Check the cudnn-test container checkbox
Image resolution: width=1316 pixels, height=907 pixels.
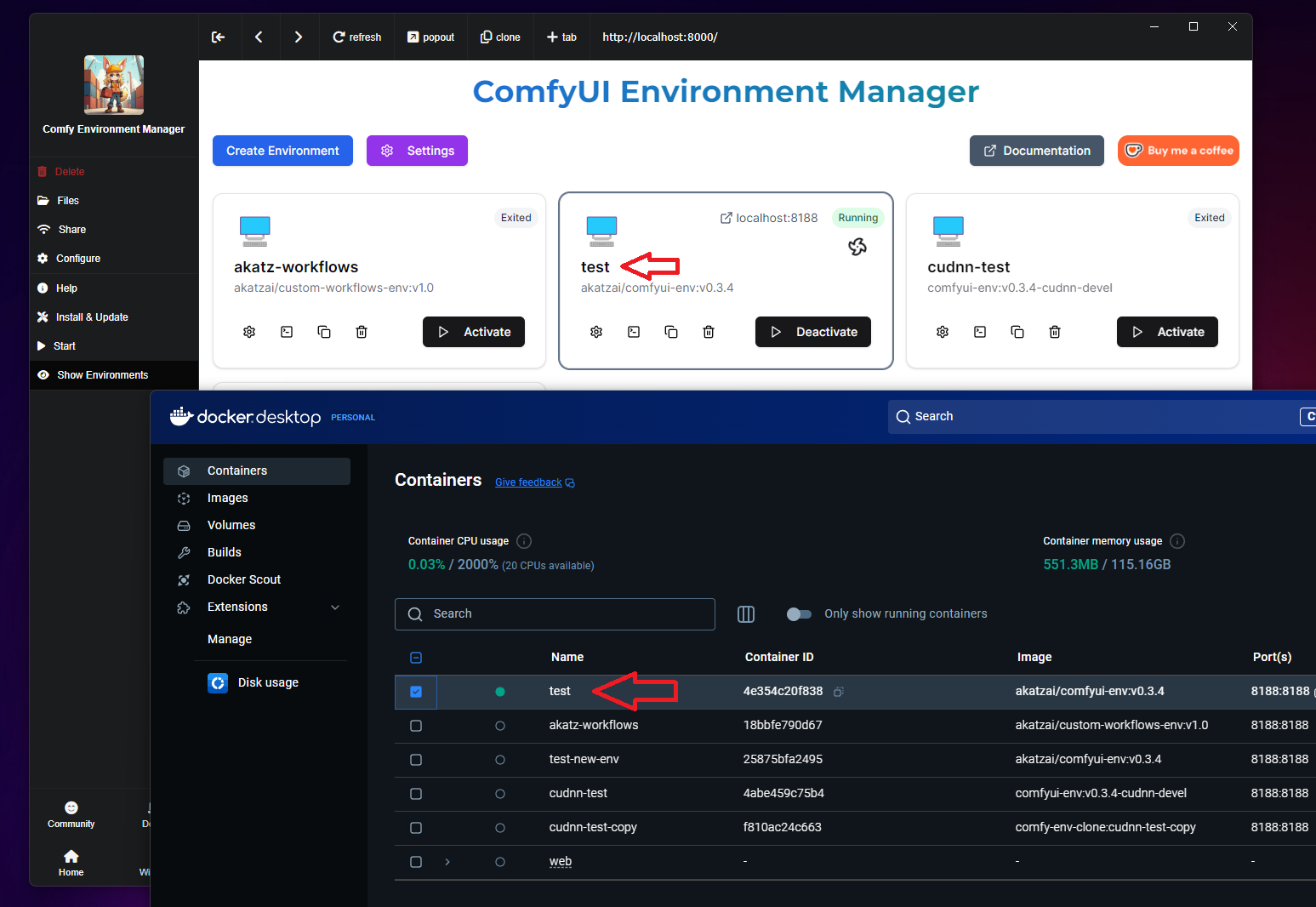click(416, 794)
